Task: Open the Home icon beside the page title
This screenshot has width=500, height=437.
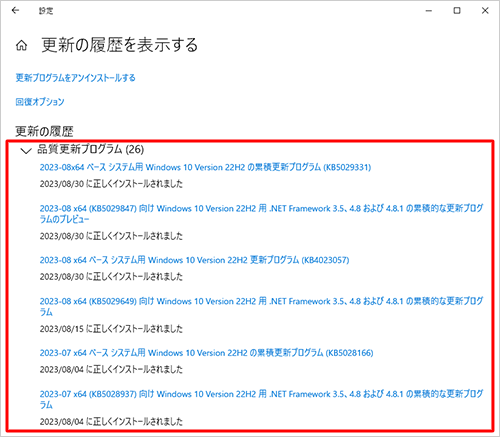Action: pos(22,46)
